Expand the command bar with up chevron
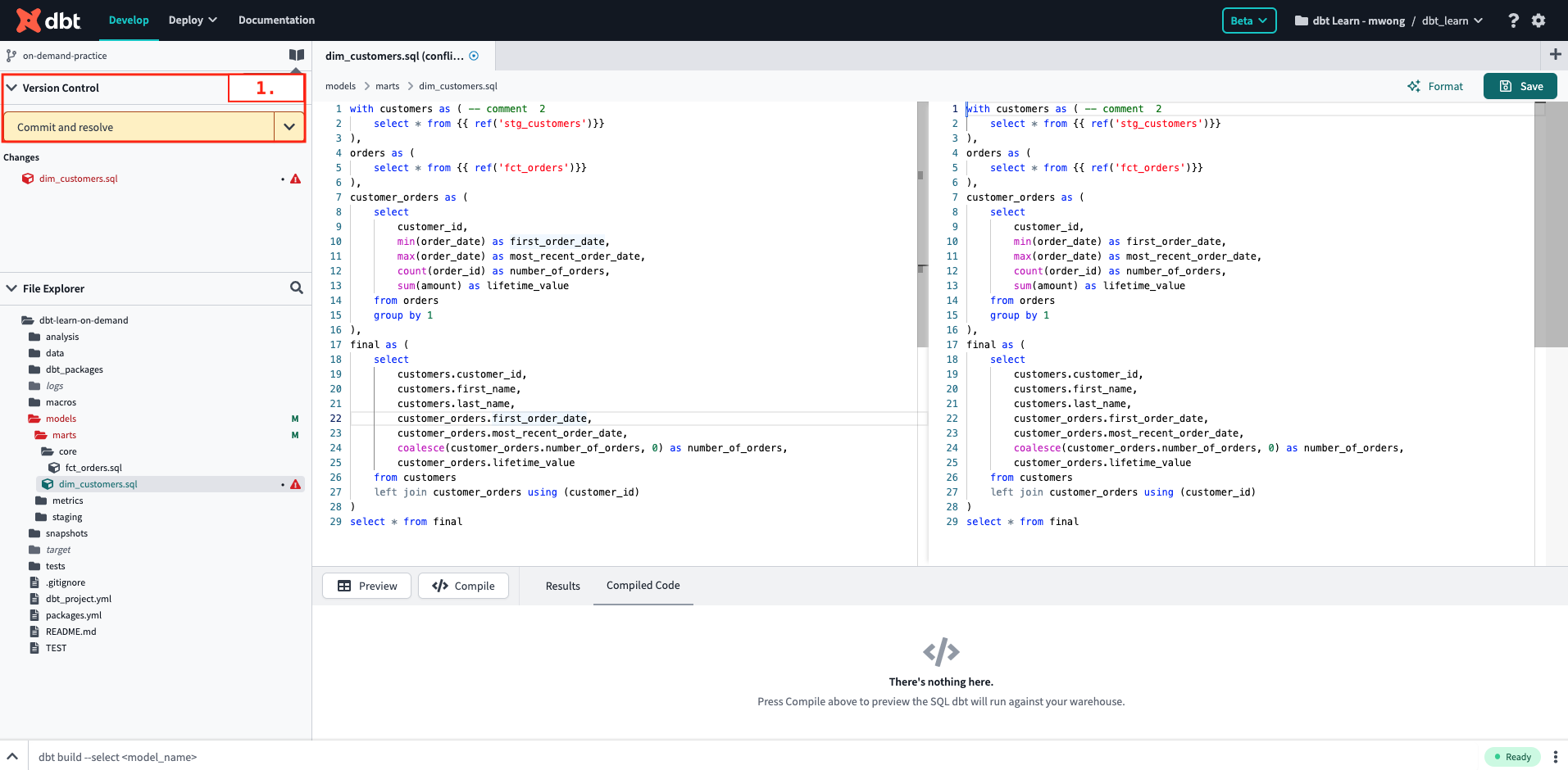Image resolution: width=1568 pixels, height=770 pixels. [12, 756]
